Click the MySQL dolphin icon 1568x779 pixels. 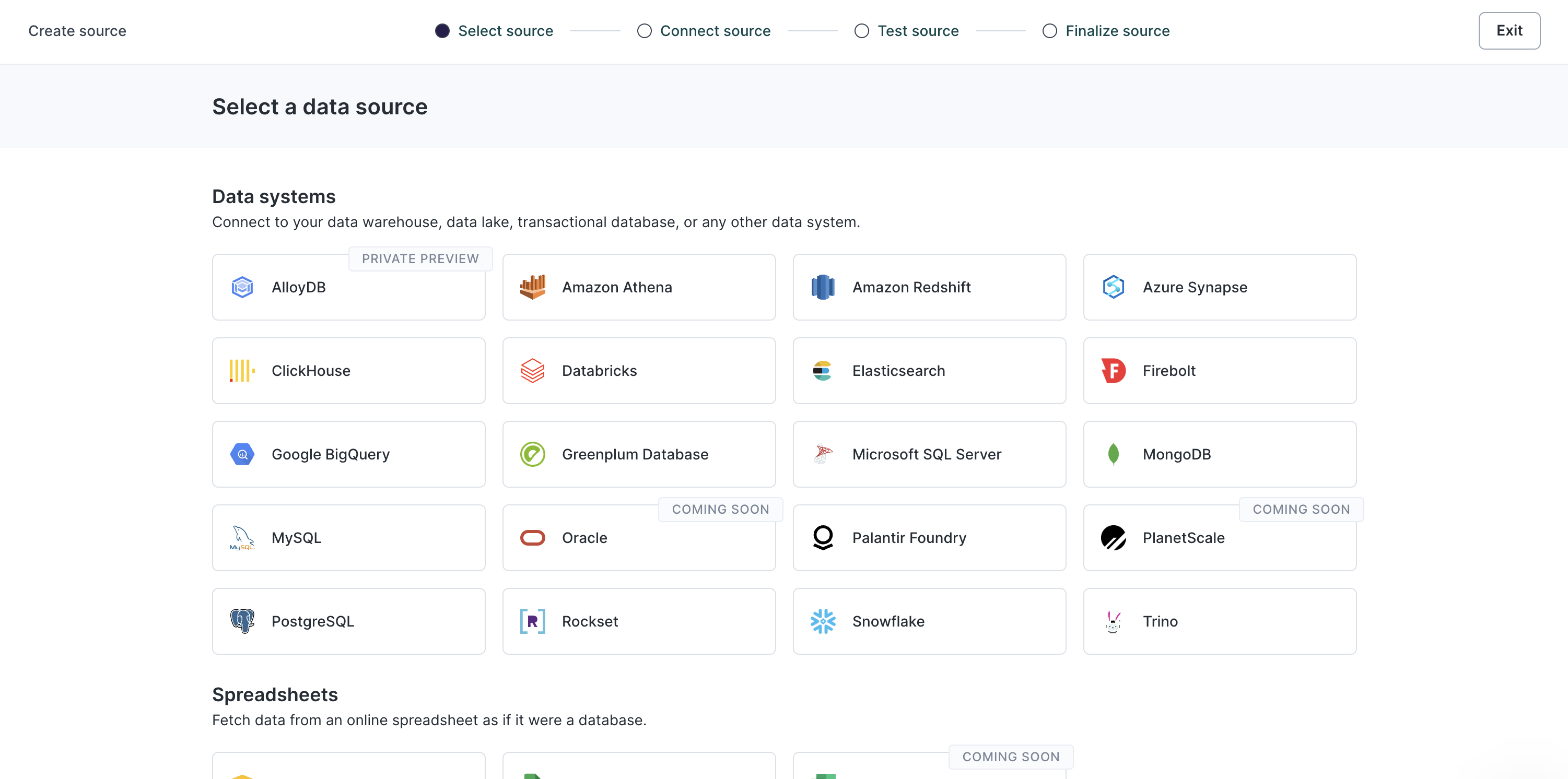click(242, 538)
